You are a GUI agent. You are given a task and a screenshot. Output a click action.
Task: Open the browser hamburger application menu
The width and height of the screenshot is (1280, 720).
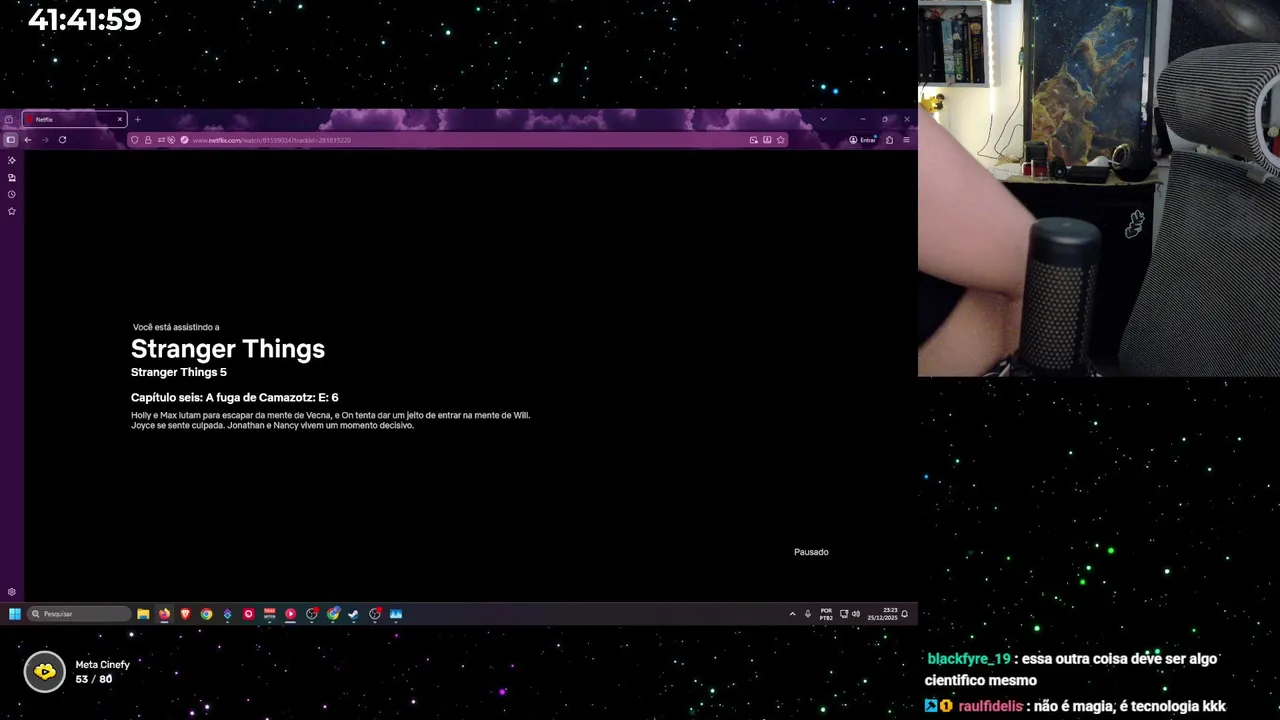coord(906,140)
